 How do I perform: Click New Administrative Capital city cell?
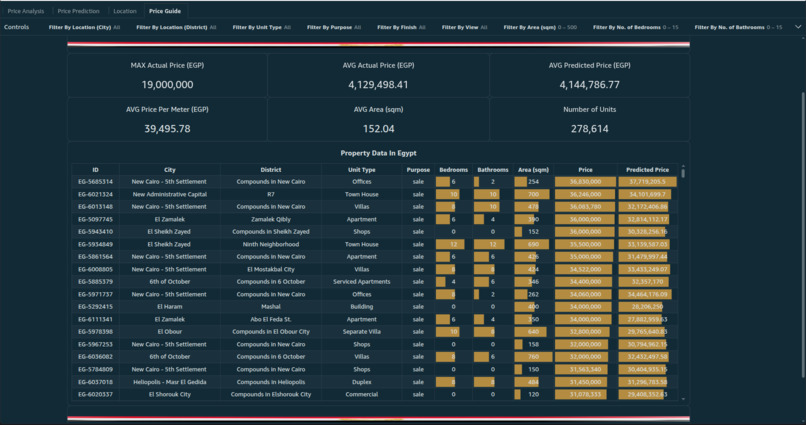170,194
